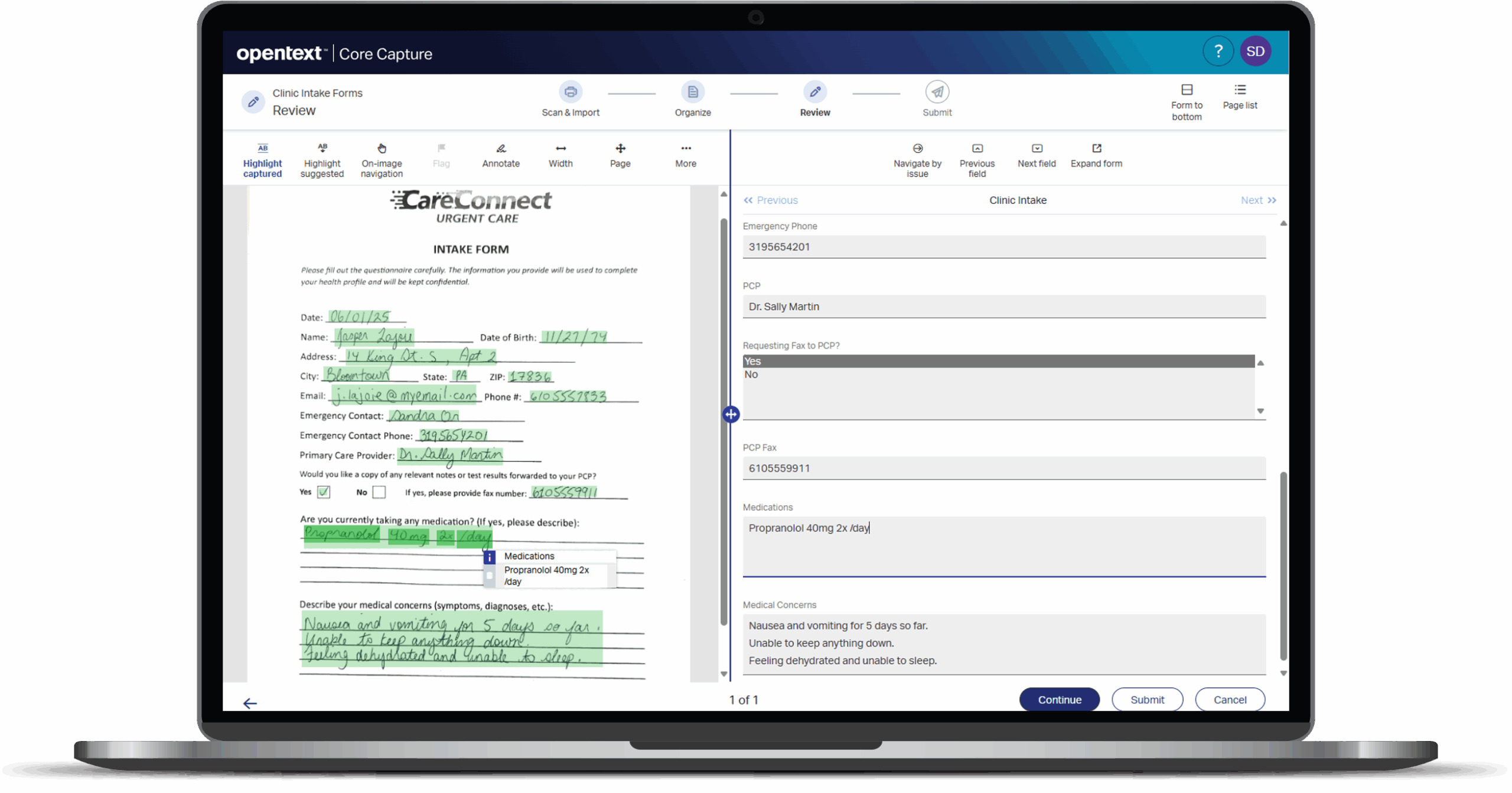Click highlighted medical concerns handwriting
The width and height of the screenshot is (1512, 793).
451,639
